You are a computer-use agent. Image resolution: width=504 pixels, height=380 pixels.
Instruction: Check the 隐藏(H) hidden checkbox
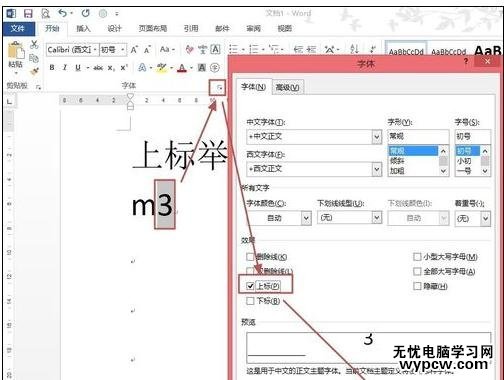[x=417, y=286]
